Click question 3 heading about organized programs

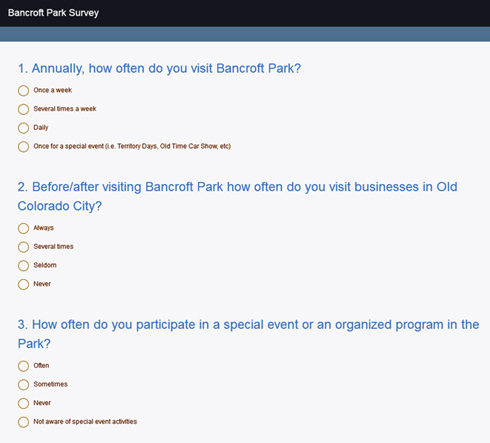pyautogui.click(x=248, y=334)
